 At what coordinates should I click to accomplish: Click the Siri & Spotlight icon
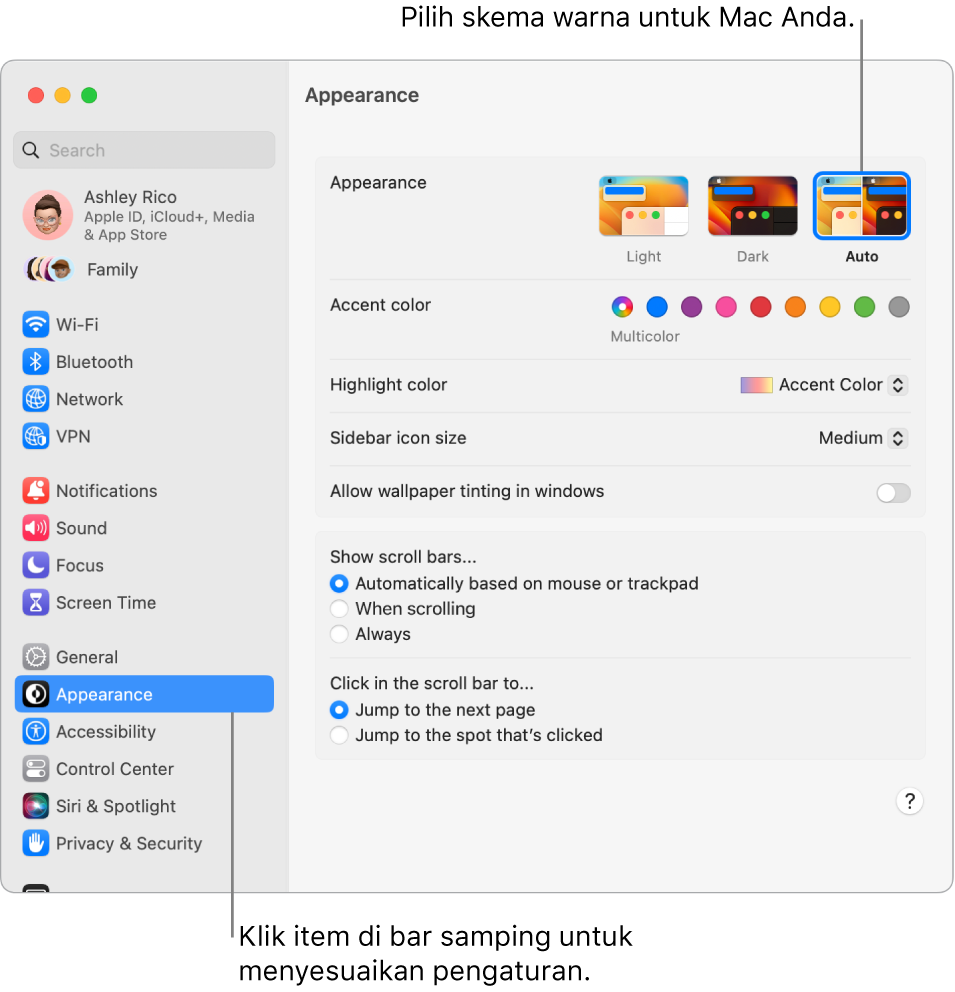click(36, 807)
